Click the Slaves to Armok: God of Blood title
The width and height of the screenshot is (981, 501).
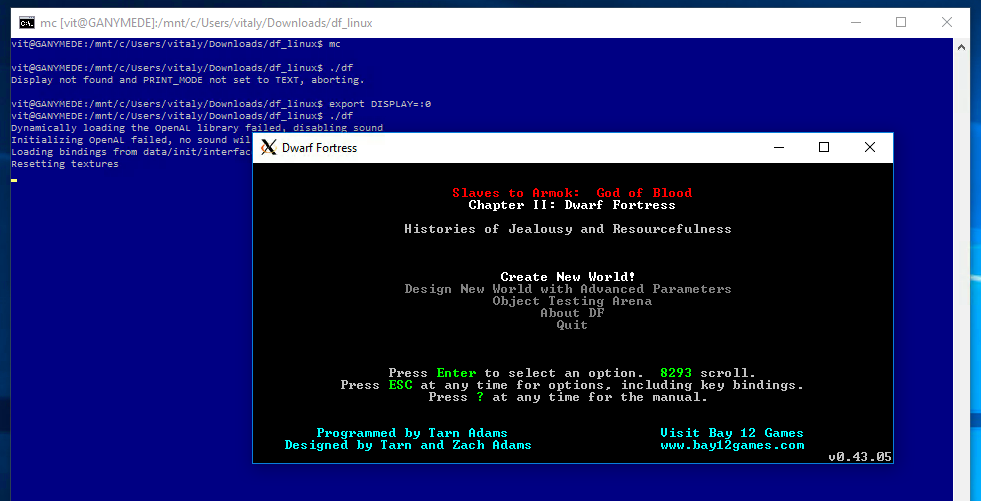572,193
